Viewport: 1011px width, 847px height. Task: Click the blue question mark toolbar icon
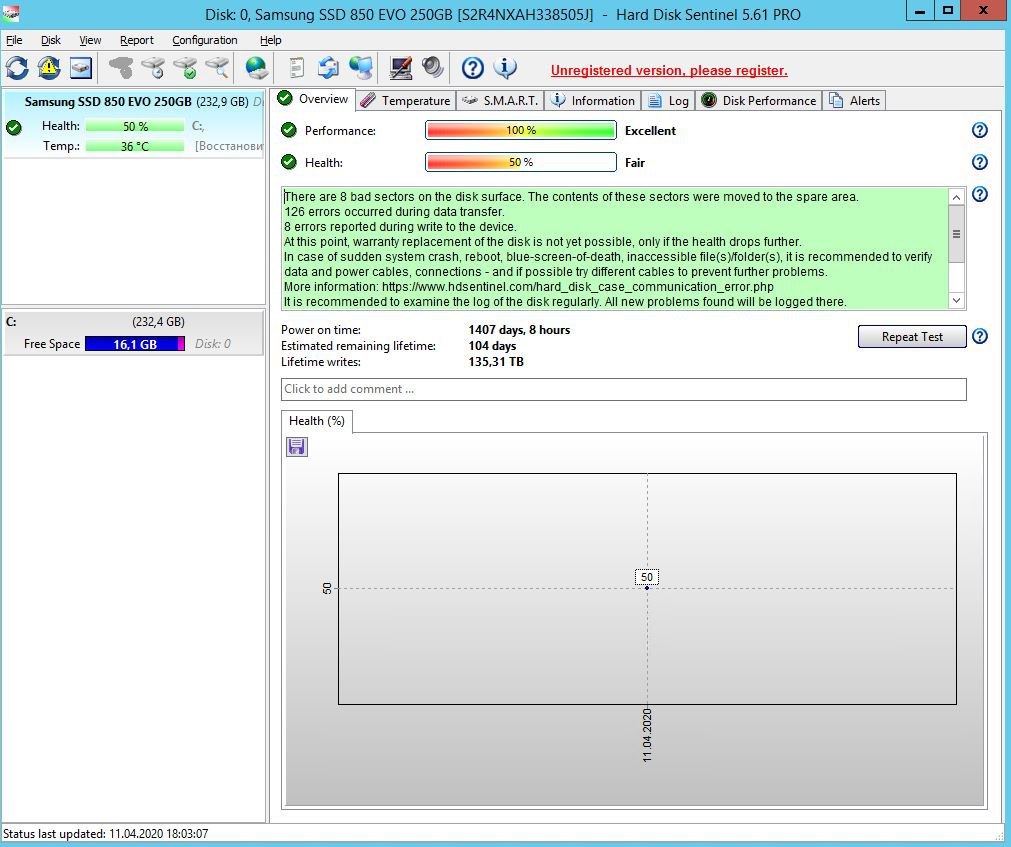point(473,68)
